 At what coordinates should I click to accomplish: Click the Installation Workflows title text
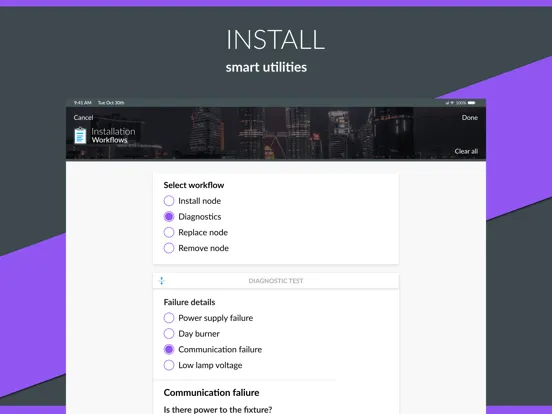[x=113, y=136]
